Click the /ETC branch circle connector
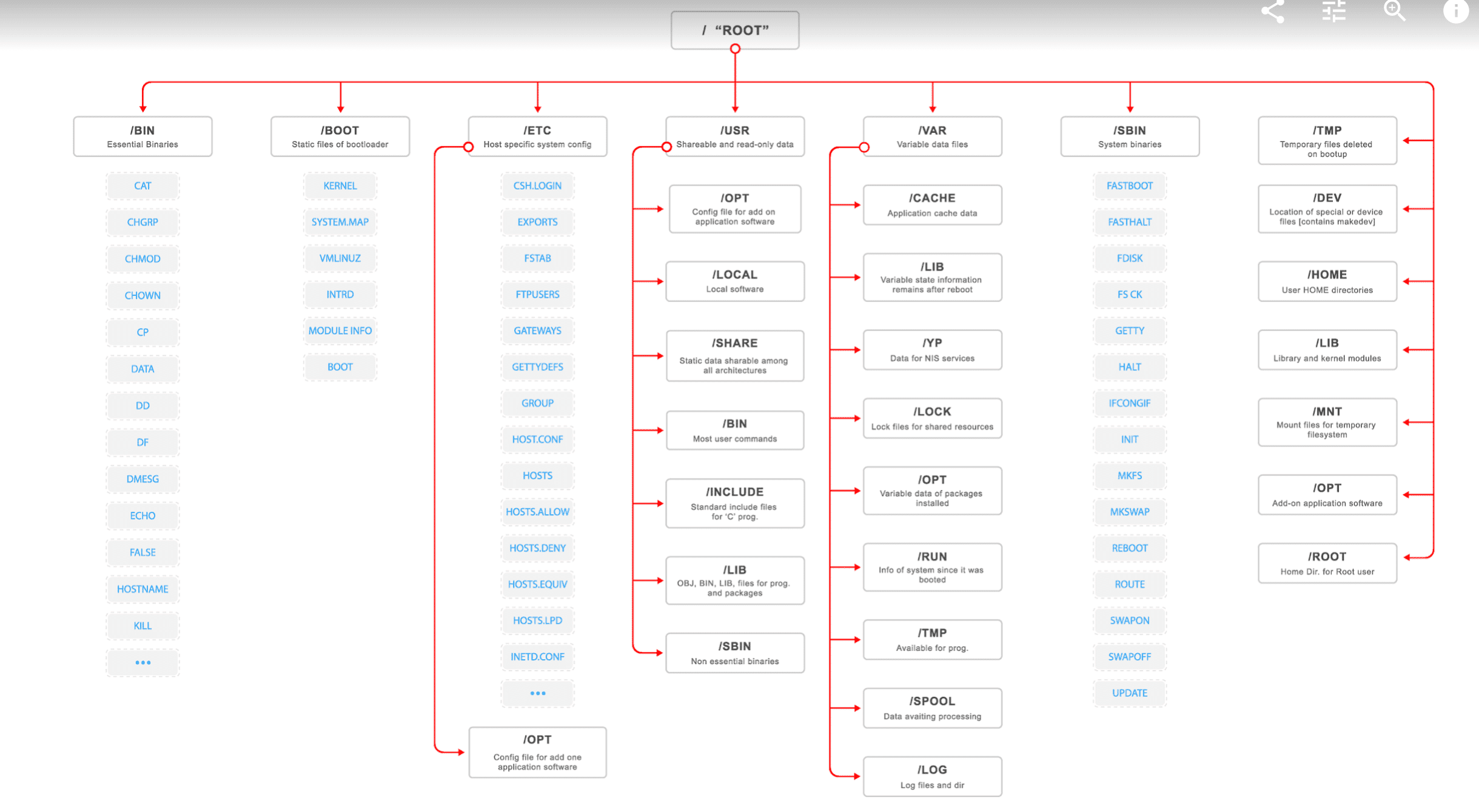 (468, 147)
